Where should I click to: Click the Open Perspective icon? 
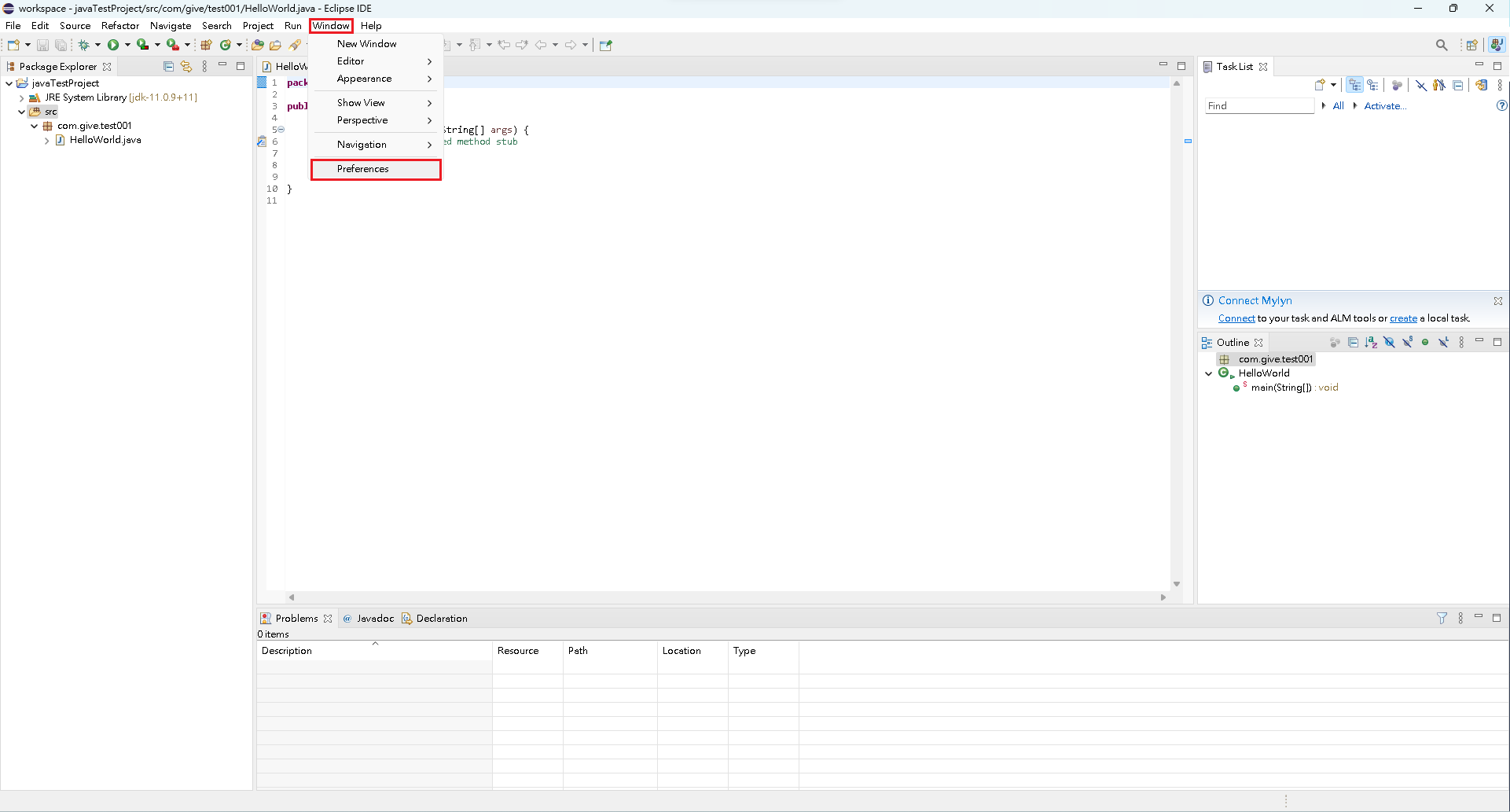(1471, 45)
